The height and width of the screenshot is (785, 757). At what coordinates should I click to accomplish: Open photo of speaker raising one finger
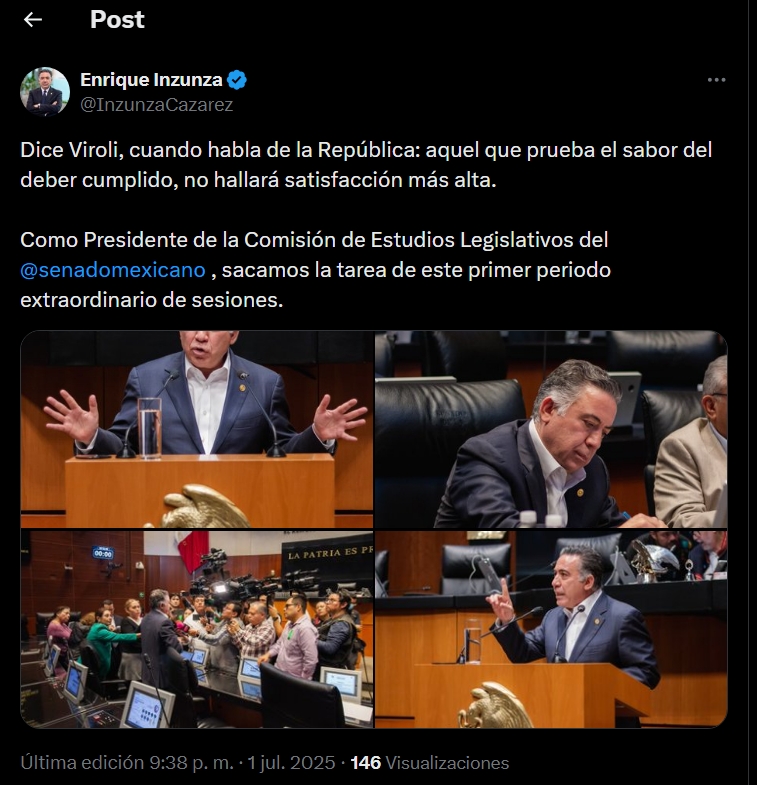pyautogui.click(x=551, y=629)
